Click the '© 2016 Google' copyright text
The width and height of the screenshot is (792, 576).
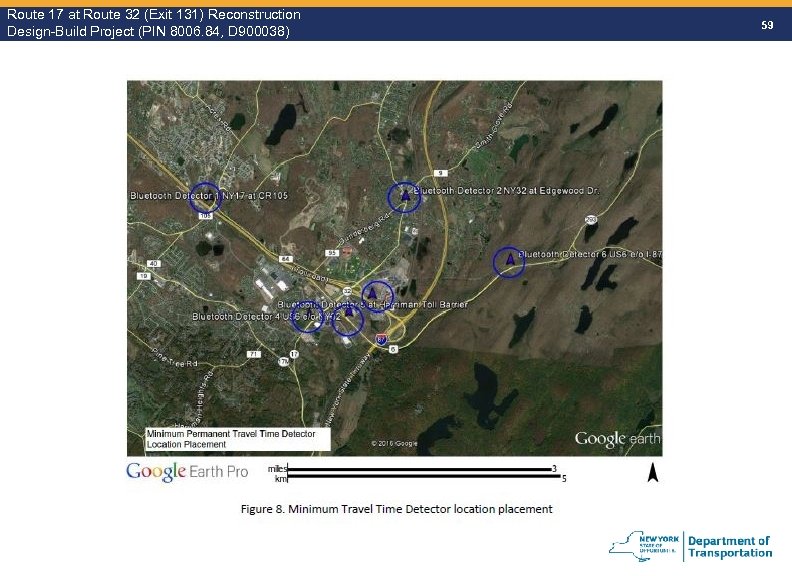pyautogui.click(x=394, y=444)
